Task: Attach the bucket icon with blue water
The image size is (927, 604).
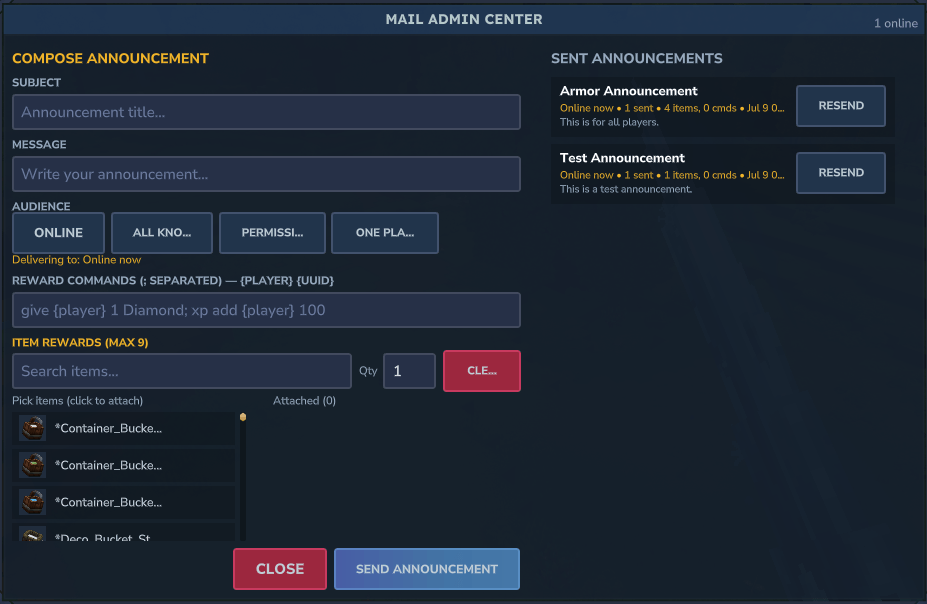Action: 33,502
